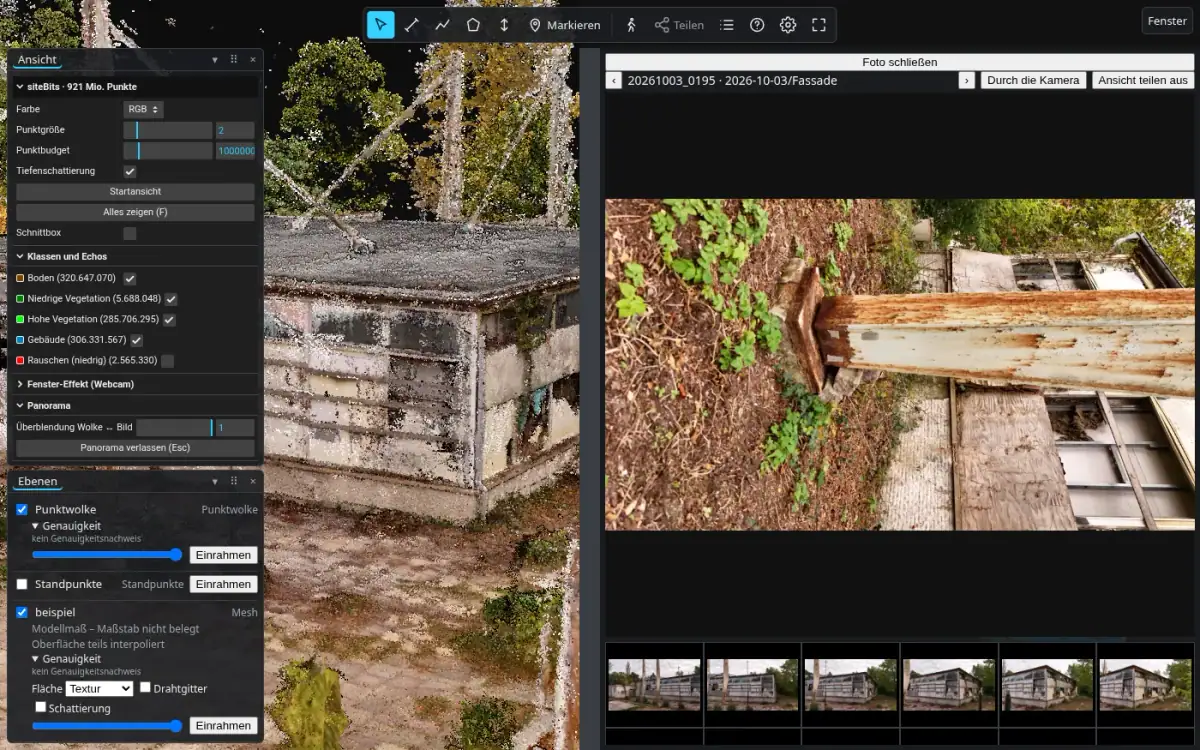This screenshot has width=1200, height=750.
Task: Toggle the Hohe Vegetation class checkbox
Action: (169, 320)
